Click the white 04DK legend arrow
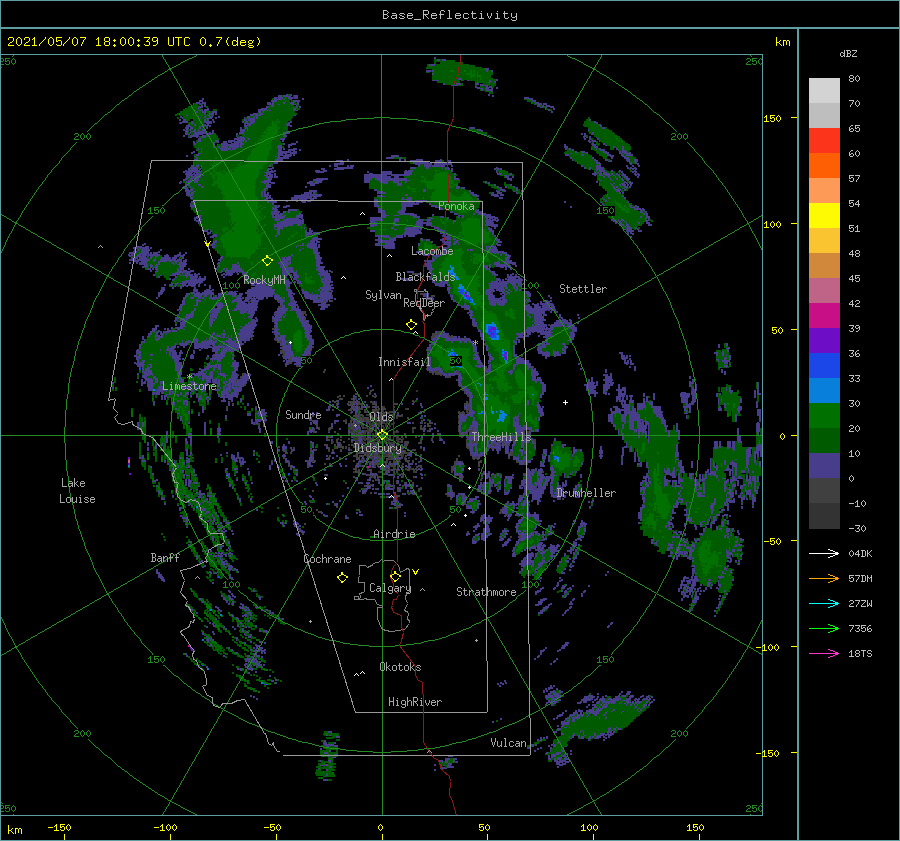The width and height of the screenshot is (900, 841). [x=824, y=553]
